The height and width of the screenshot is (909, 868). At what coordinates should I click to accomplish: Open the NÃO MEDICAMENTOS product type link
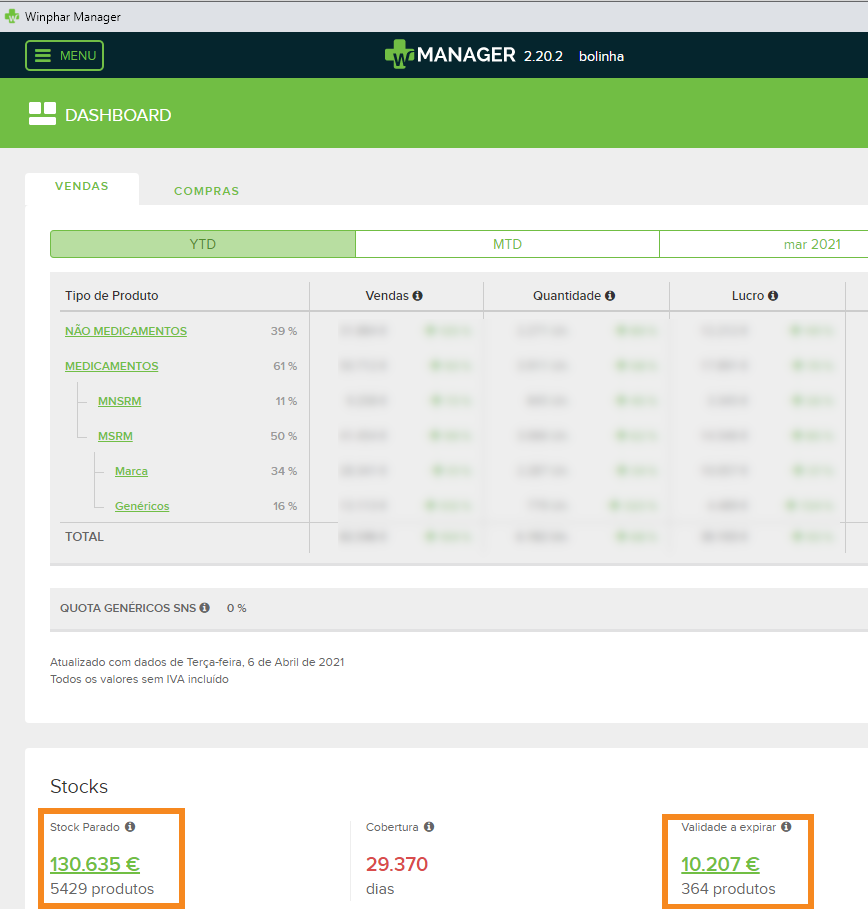pyautogui.click(x=126, y=331)
